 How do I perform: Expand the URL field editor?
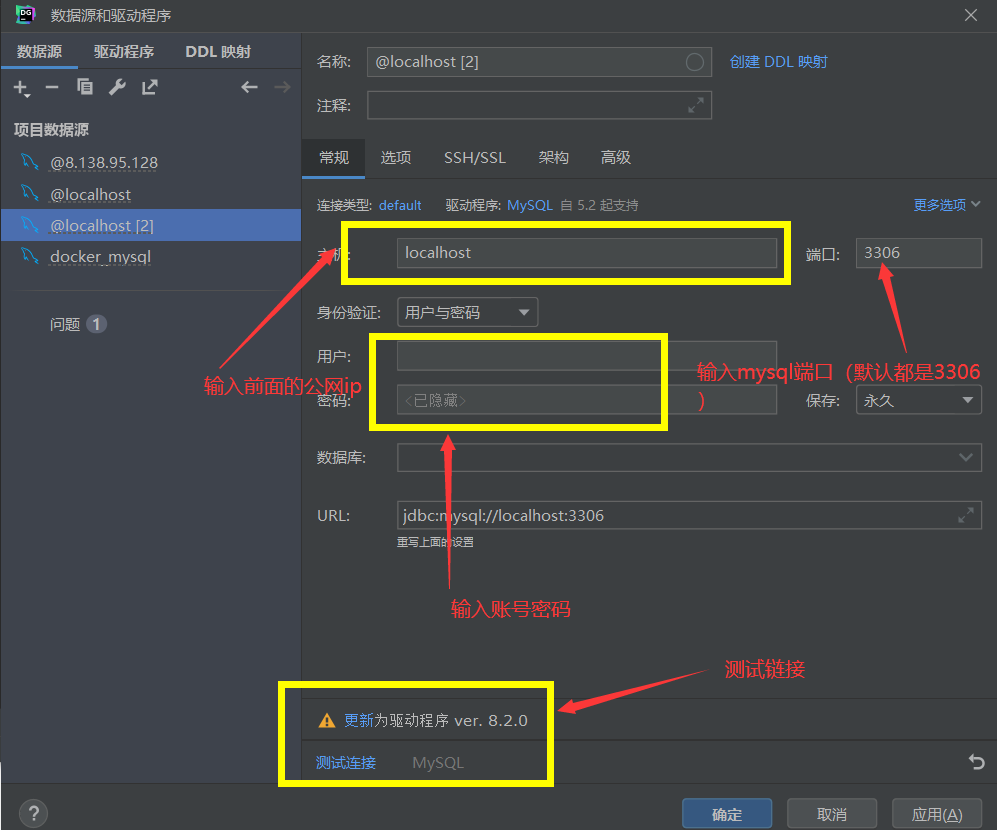966,515
